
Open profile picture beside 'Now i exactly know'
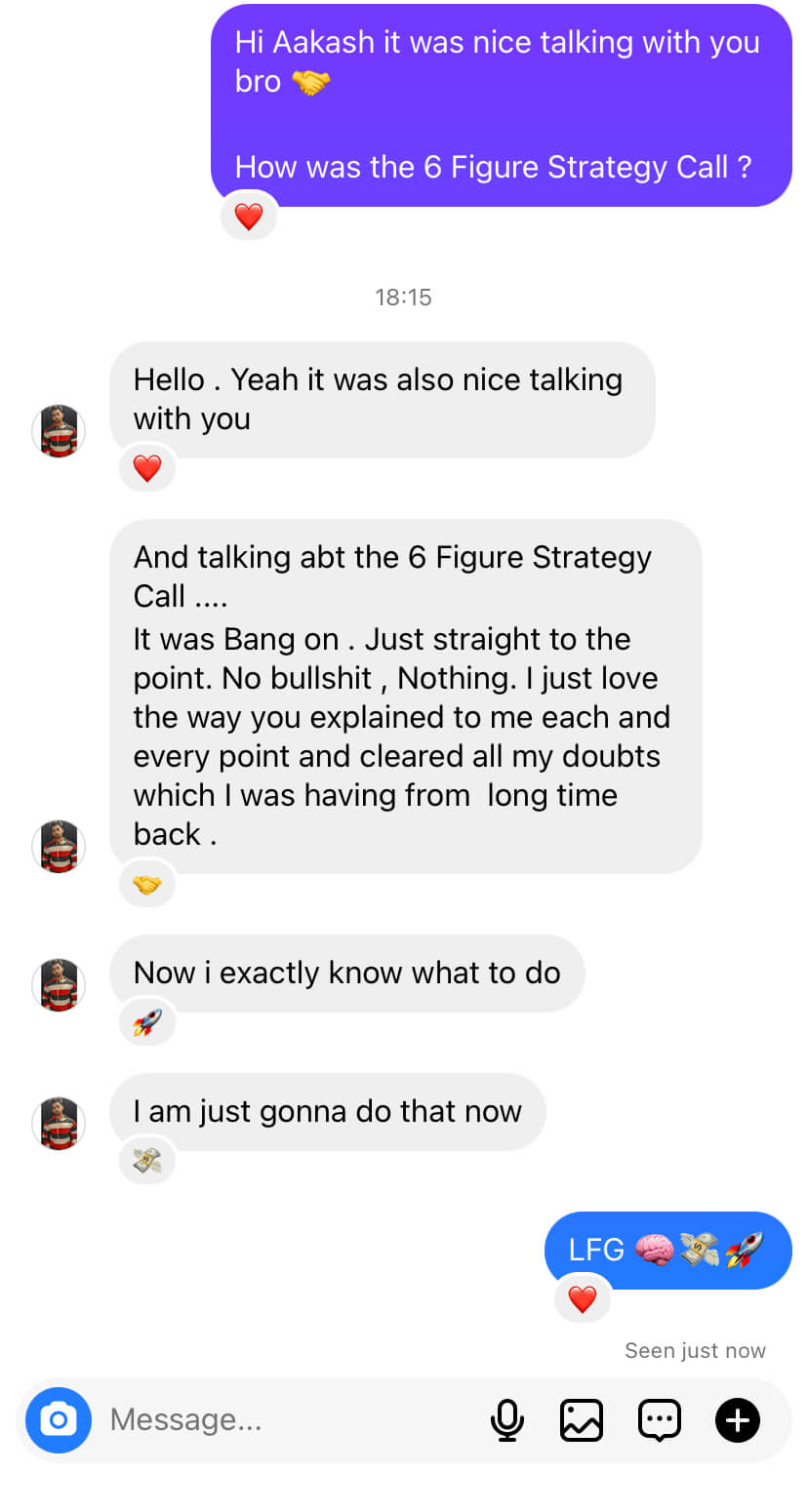[x=59, y=984]
